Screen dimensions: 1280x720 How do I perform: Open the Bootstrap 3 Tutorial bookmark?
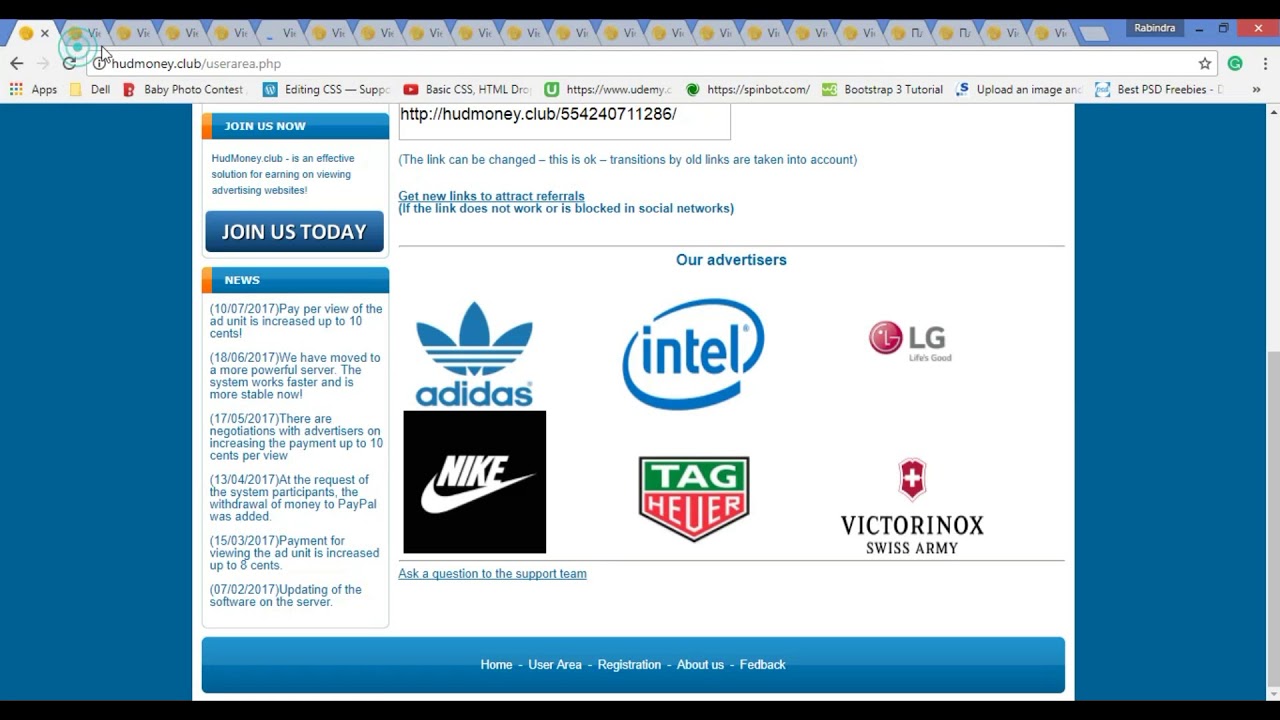coord(883,89)
